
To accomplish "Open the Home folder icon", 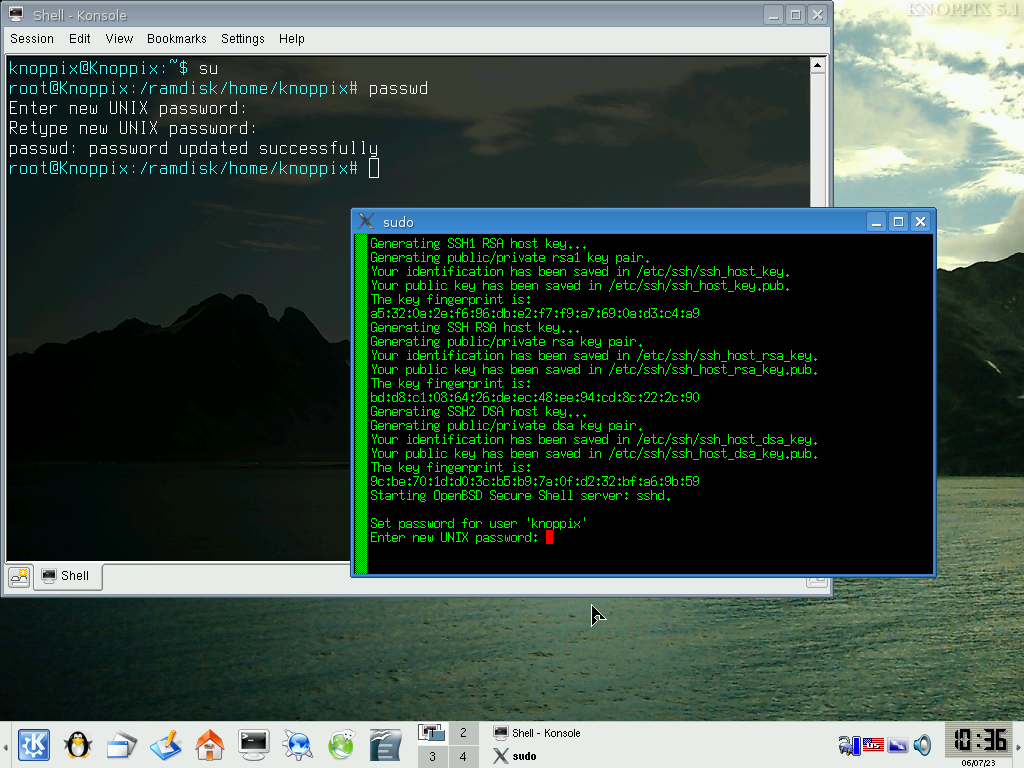I will click(210, 744).
